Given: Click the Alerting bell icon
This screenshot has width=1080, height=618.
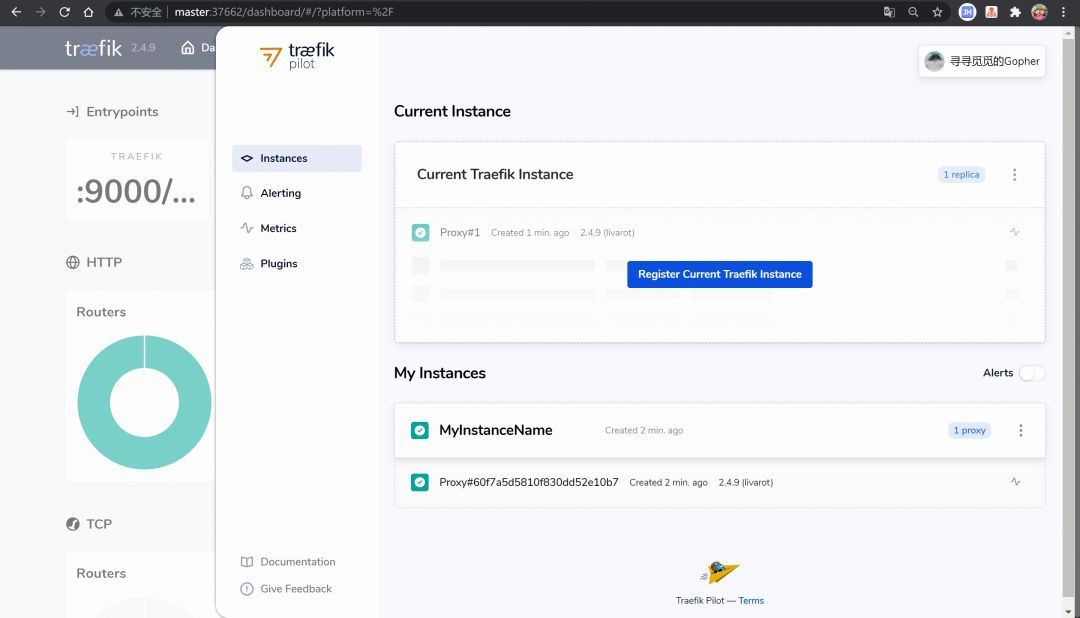Looking at the screenshot, I should pyautogui.click(x=247, y=193).
